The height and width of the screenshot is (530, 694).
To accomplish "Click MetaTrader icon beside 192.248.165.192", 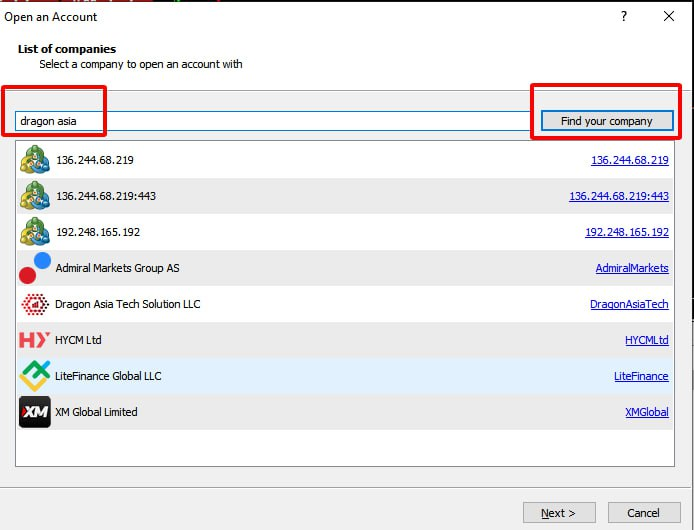I will point(35,232).
